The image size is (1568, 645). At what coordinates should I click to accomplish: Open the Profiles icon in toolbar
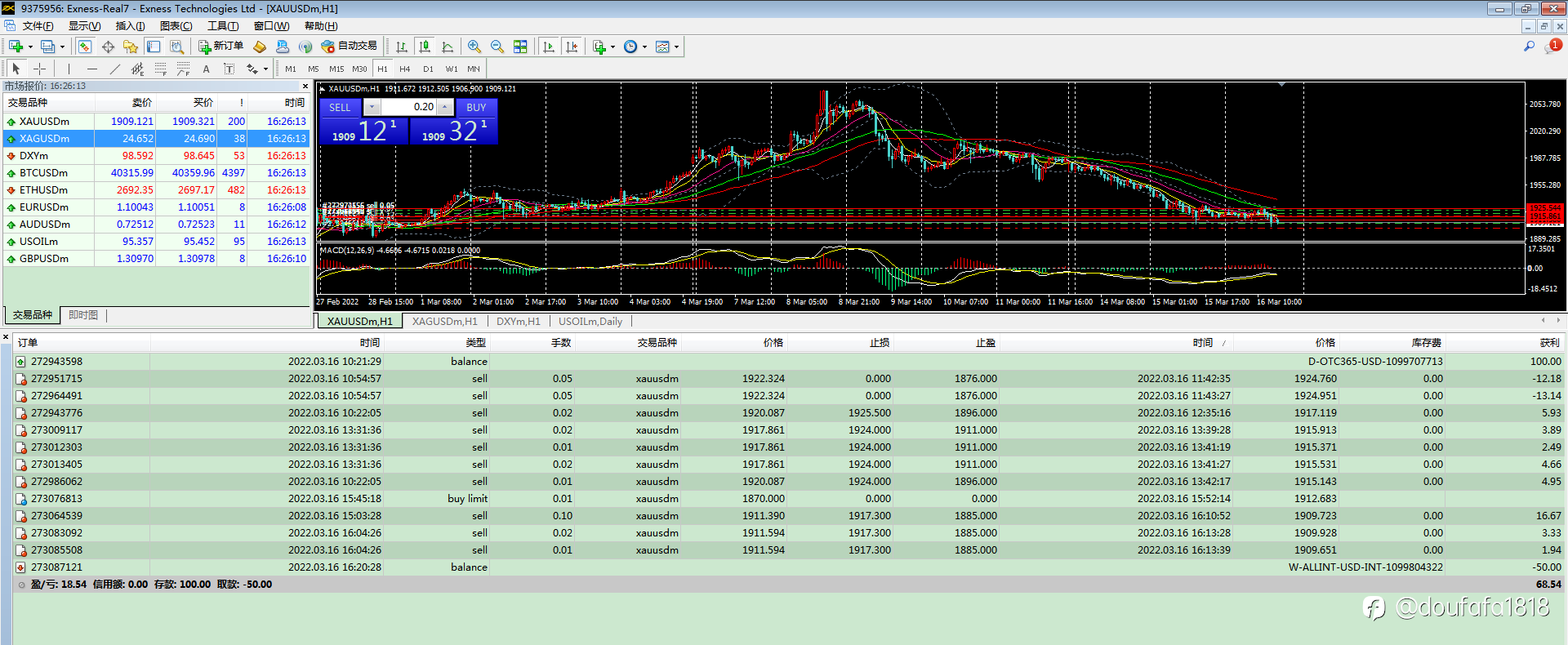pos(48,47)
